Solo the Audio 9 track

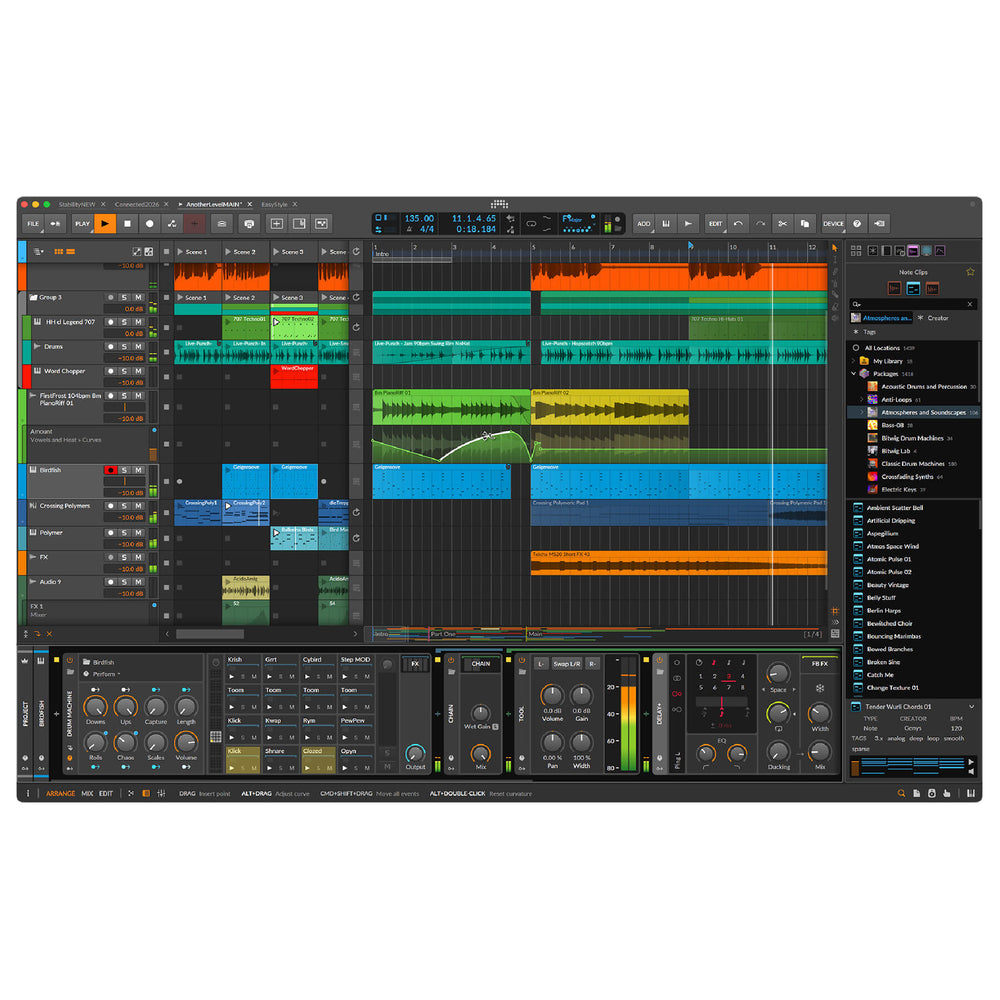(x=124, y=582)
